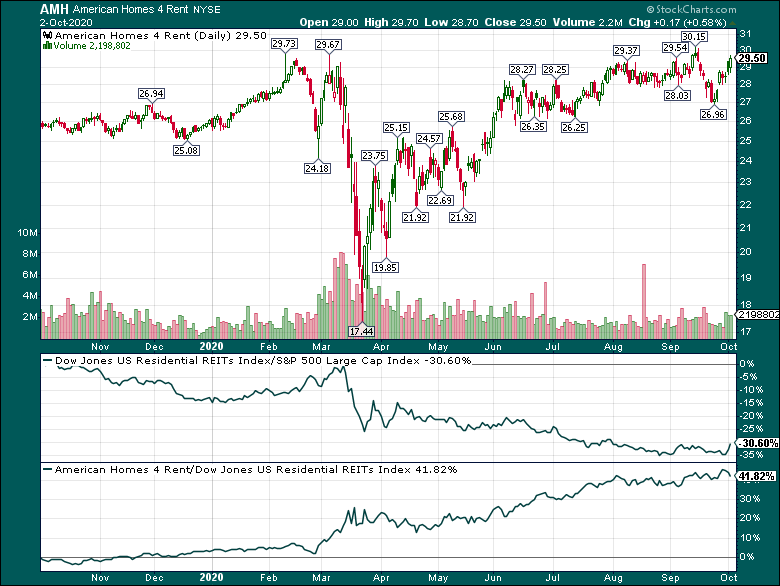Click the 29.54 price label
The image size is (780, 586).
pos(676,48)
